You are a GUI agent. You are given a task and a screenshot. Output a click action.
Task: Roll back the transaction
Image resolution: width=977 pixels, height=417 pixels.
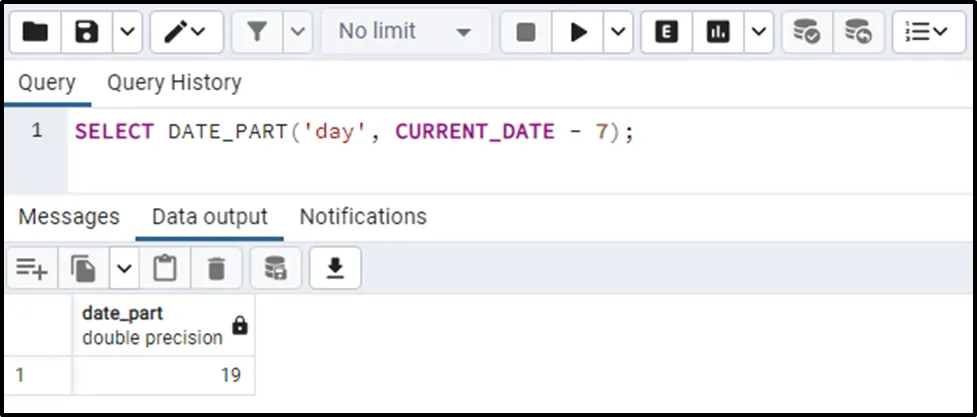(x=858, y=32)
